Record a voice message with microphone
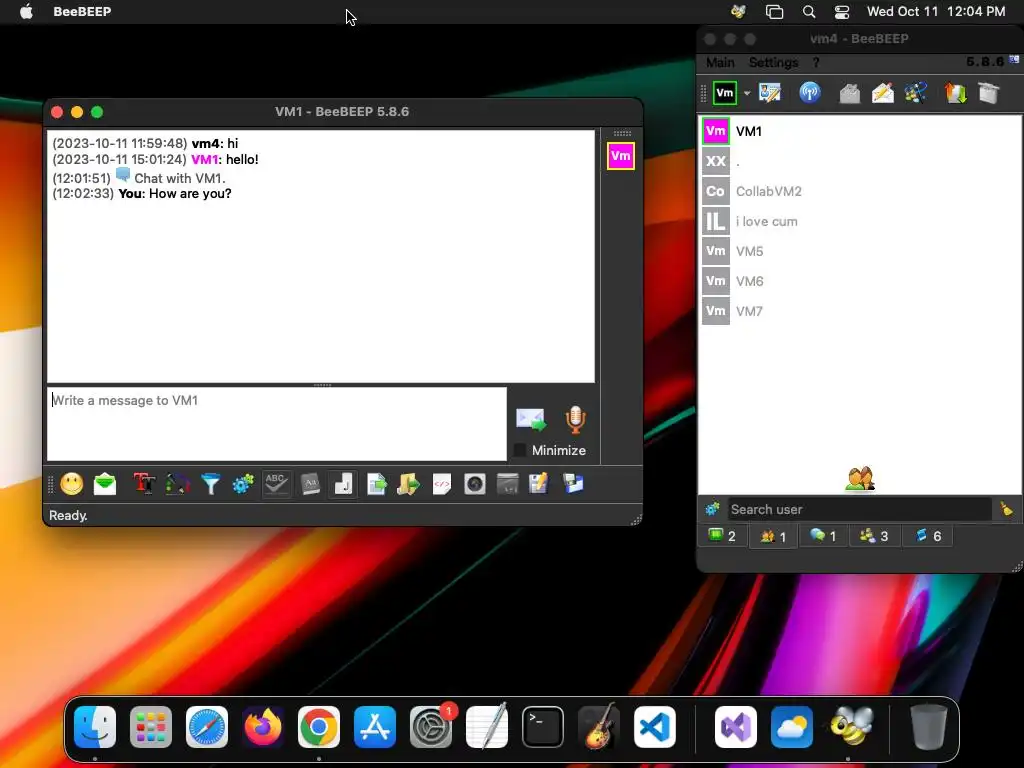The height and width of the screenshot is (768, 1024). pos(575,419)
